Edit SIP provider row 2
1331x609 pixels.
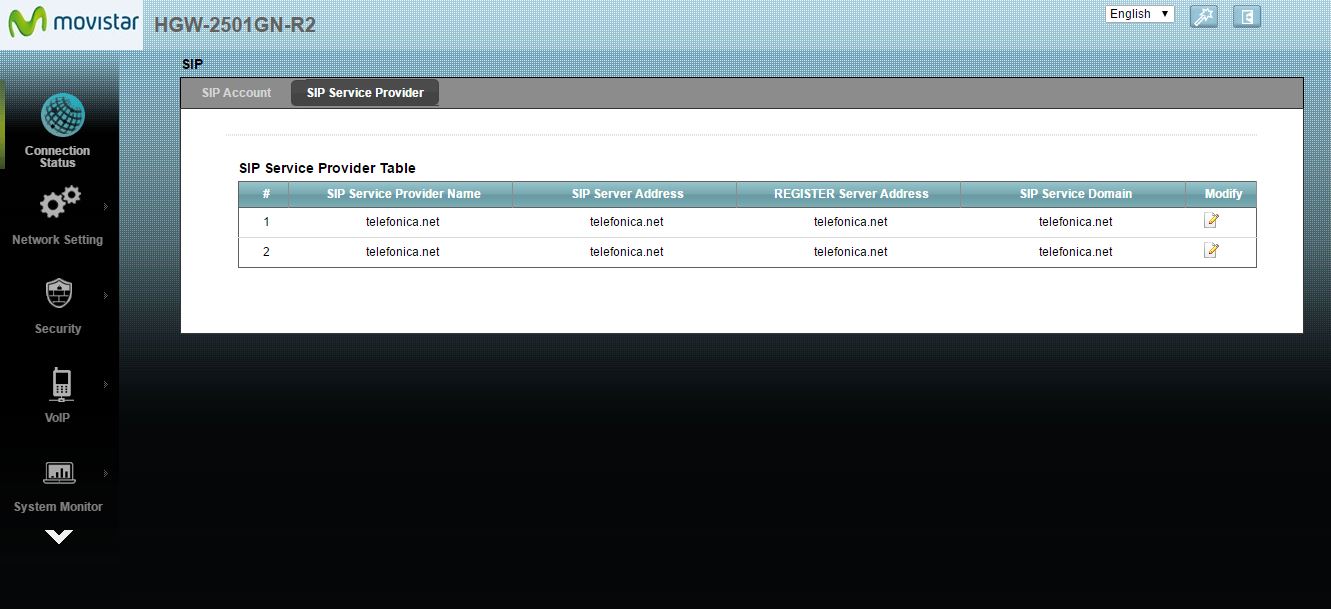tap(1211, 250)
